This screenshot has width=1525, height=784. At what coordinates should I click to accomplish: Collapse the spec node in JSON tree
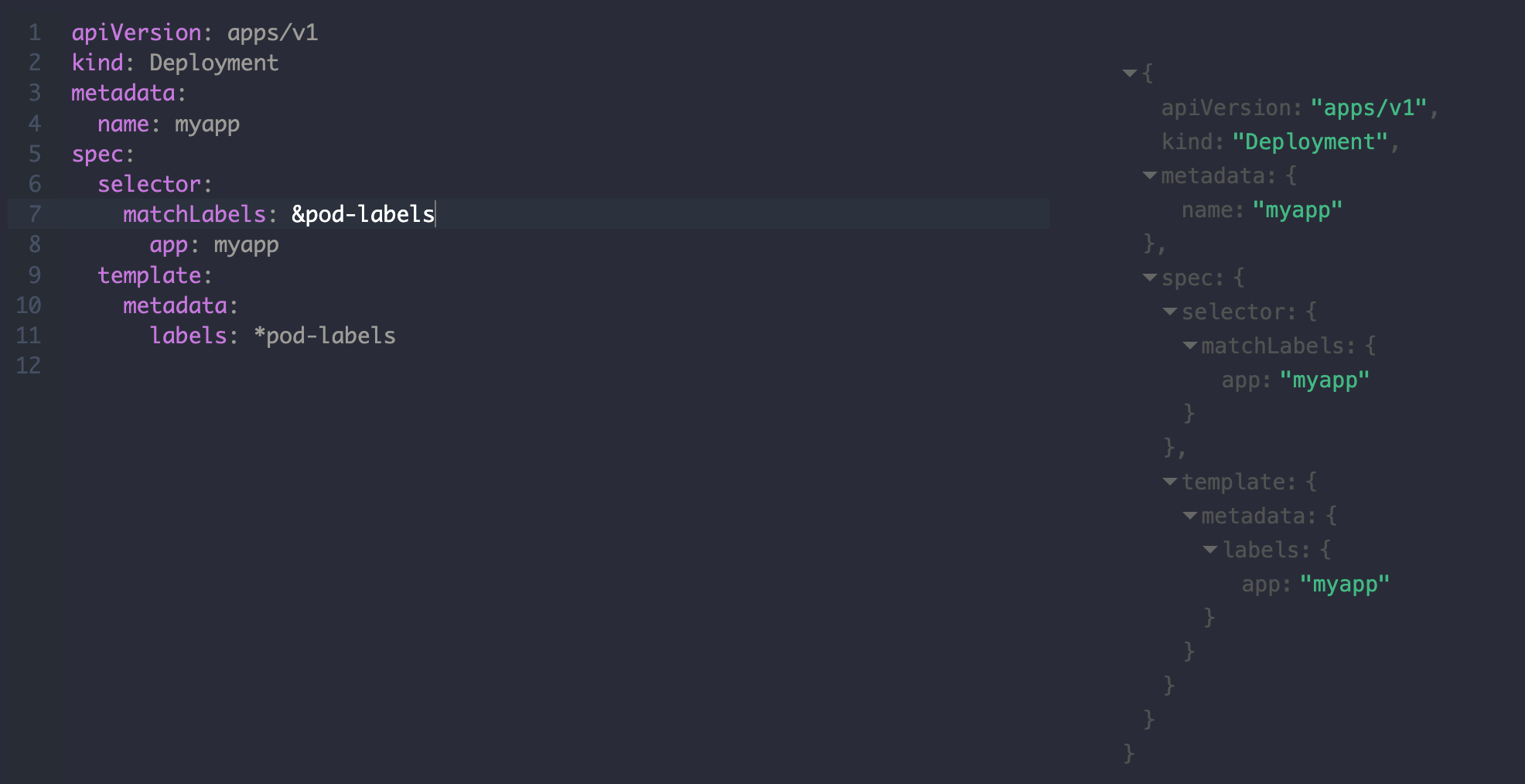click(1150, 278)
